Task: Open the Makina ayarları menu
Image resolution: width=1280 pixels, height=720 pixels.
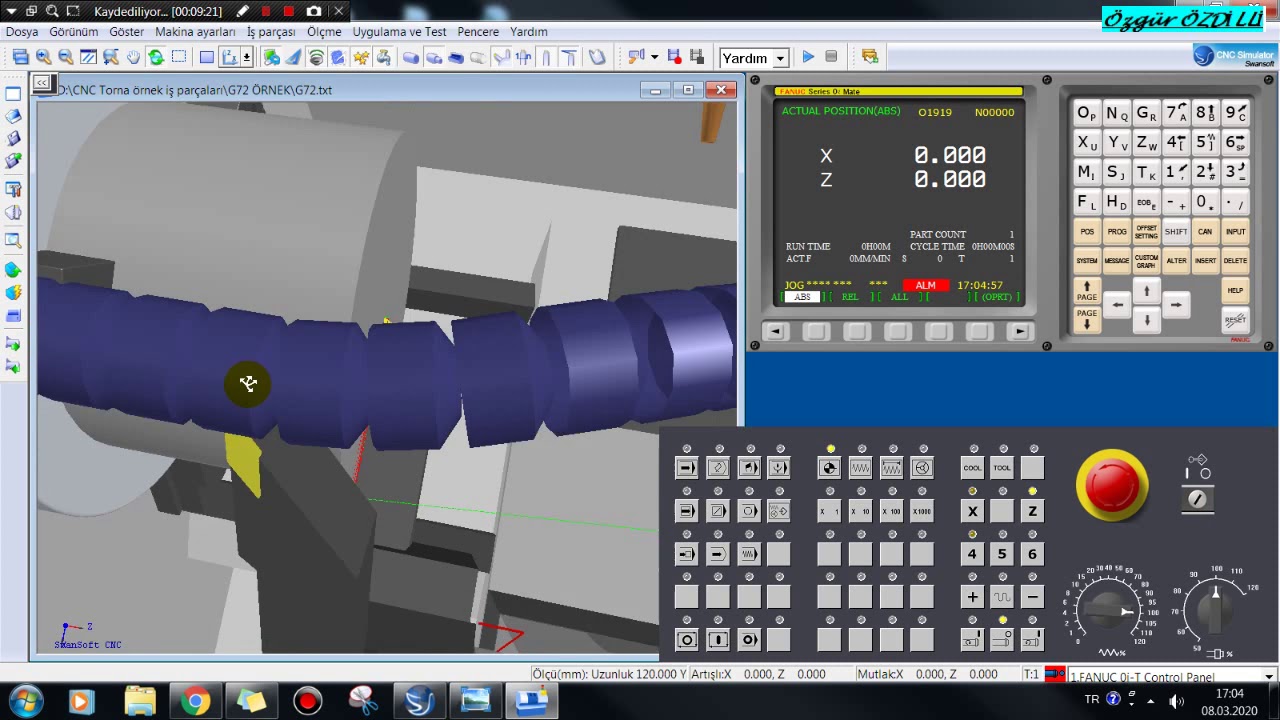Action: click(x=195, y=32)
